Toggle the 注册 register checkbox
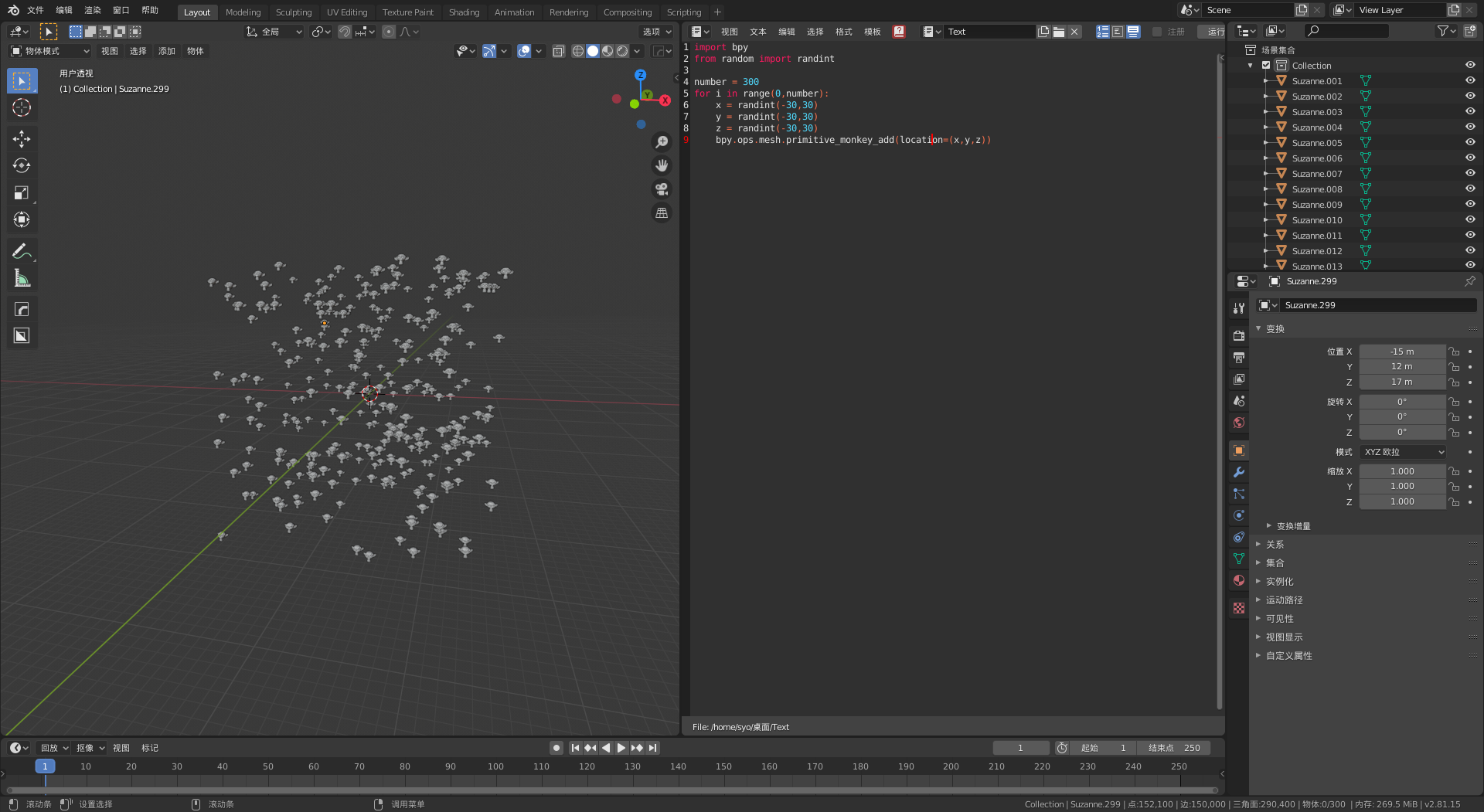The width and height of the screenshot is (1484, 812). tap(1157, 32)
